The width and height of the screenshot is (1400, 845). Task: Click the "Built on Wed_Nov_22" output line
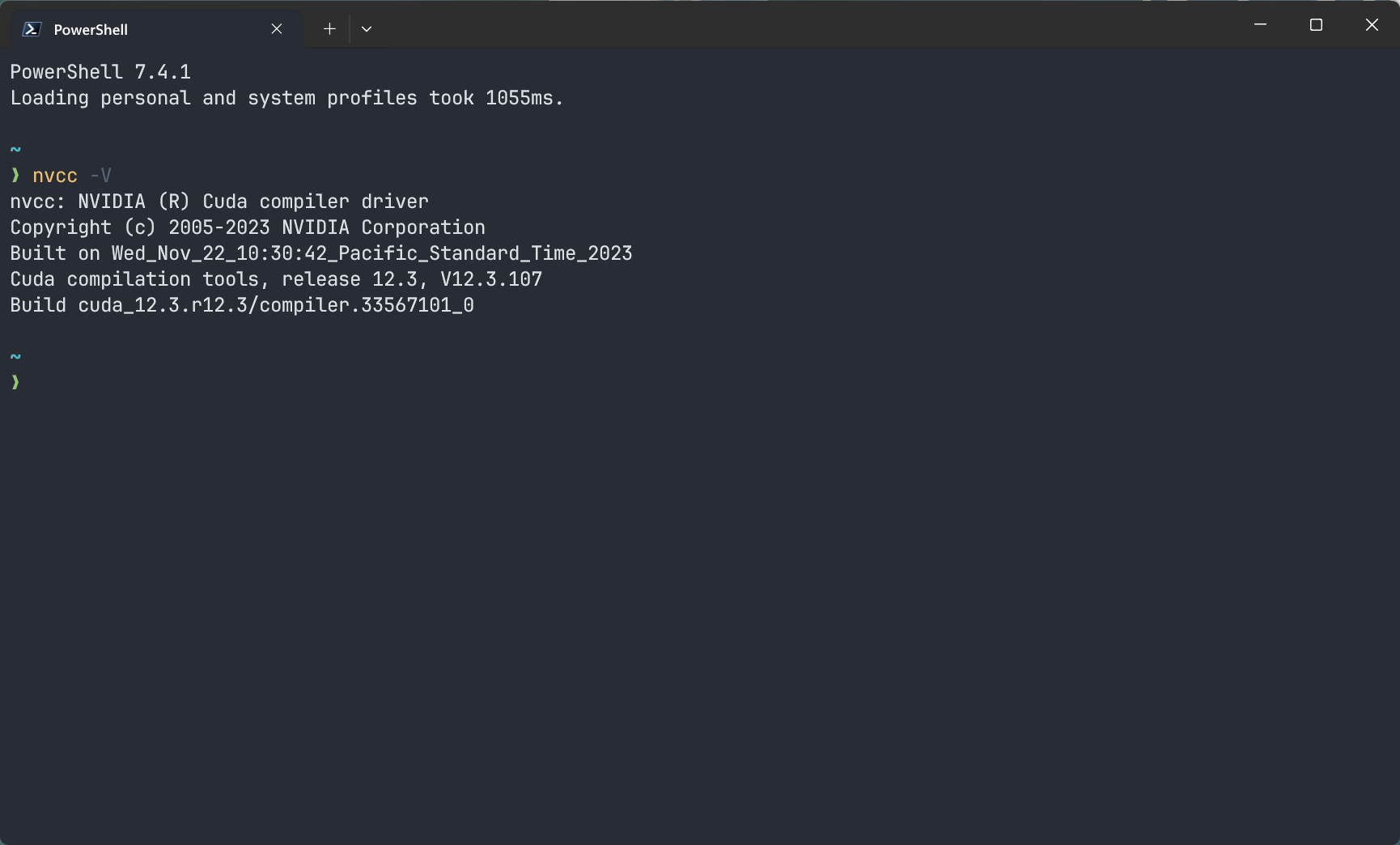point(321,253)
